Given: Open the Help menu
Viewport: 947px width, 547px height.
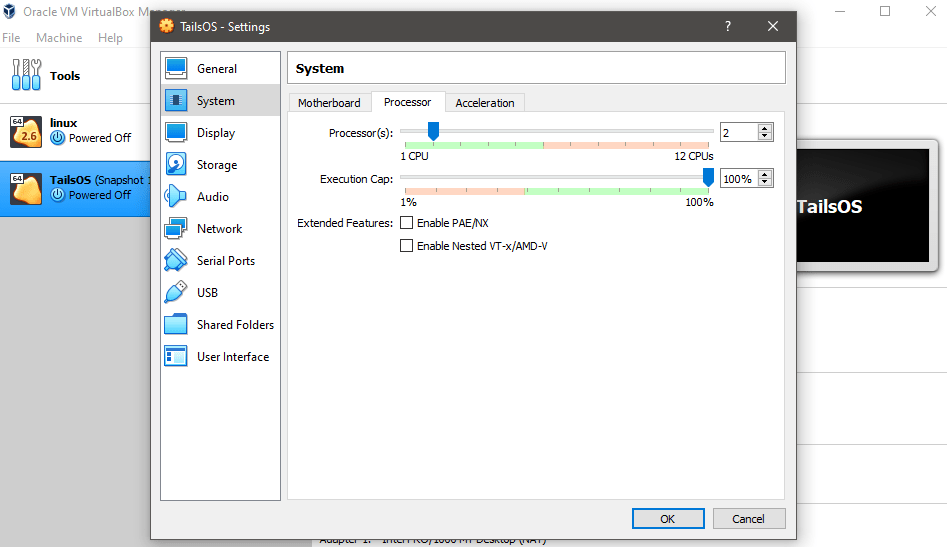Looking at the screenshot, I should (111, 37).
